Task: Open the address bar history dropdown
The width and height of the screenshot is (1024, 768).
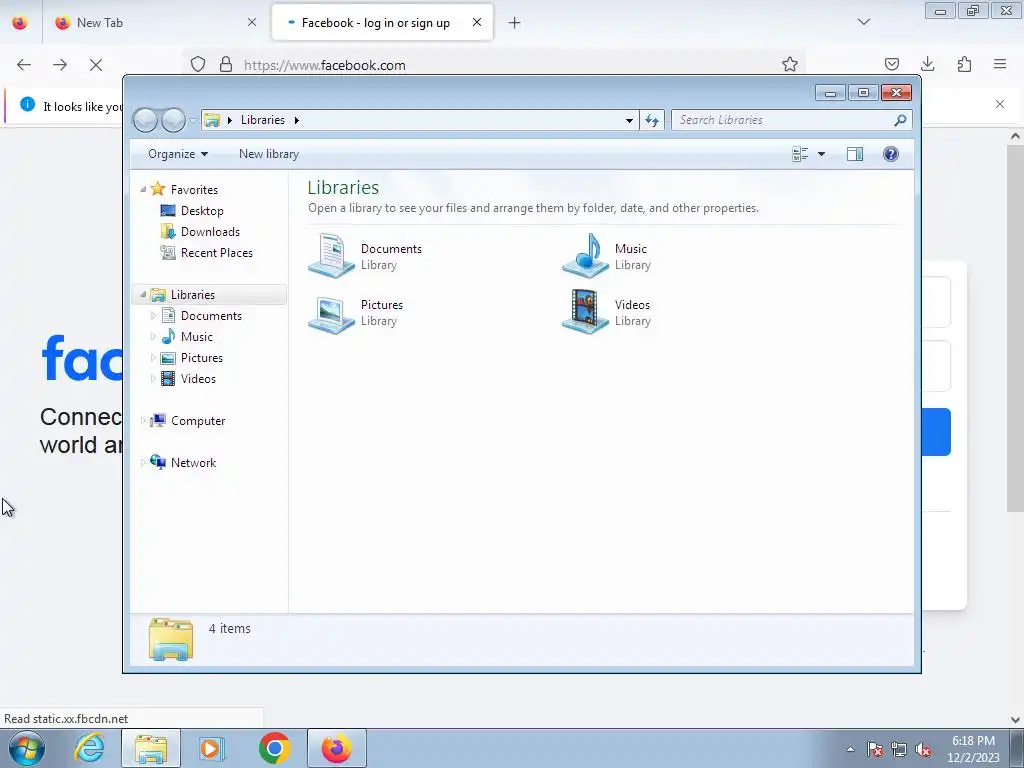Action: [x=629, y=120]
